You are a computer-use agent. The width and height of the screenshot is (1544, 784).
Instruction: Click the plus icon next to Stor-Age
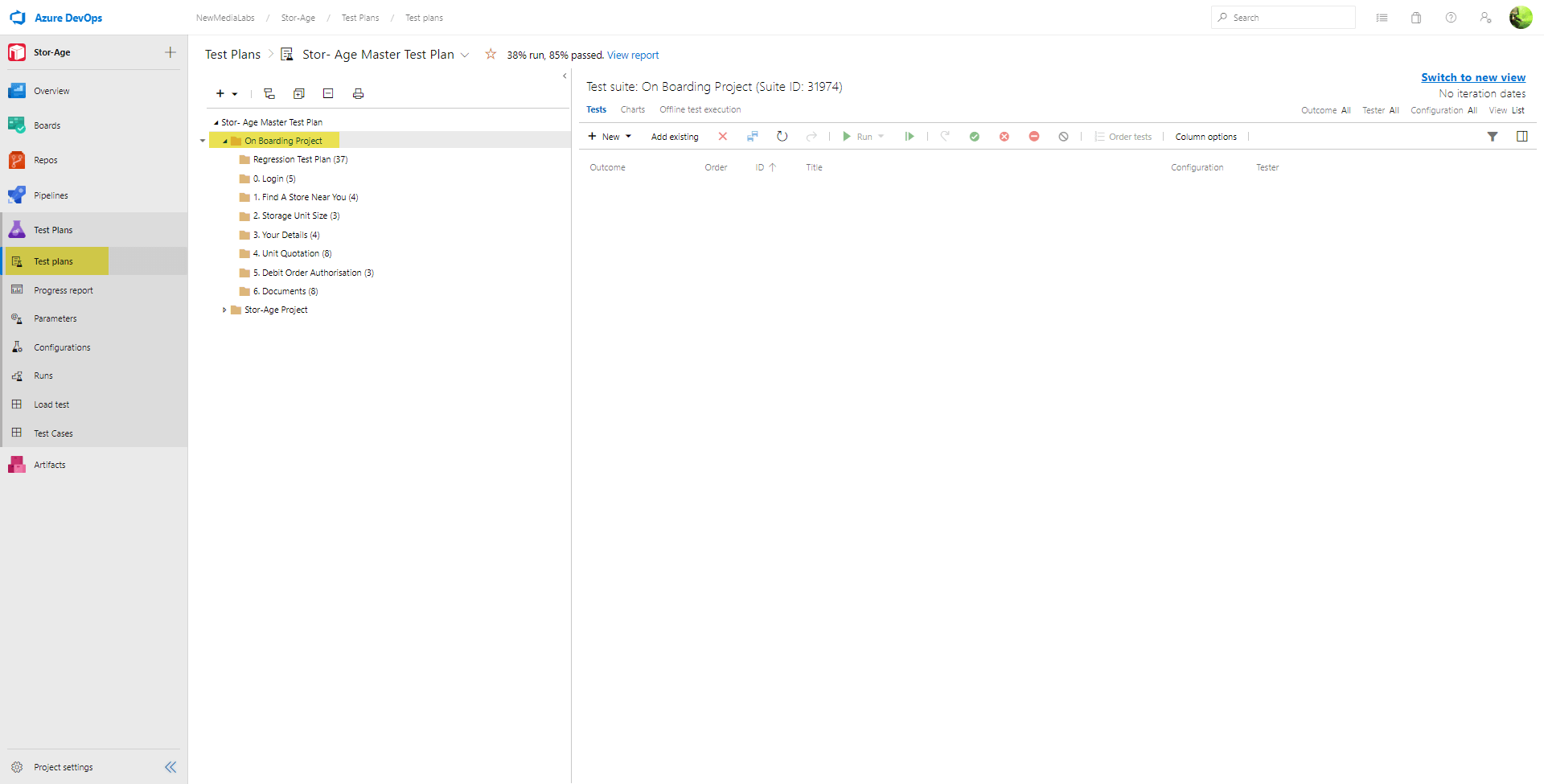pos(170,52)
